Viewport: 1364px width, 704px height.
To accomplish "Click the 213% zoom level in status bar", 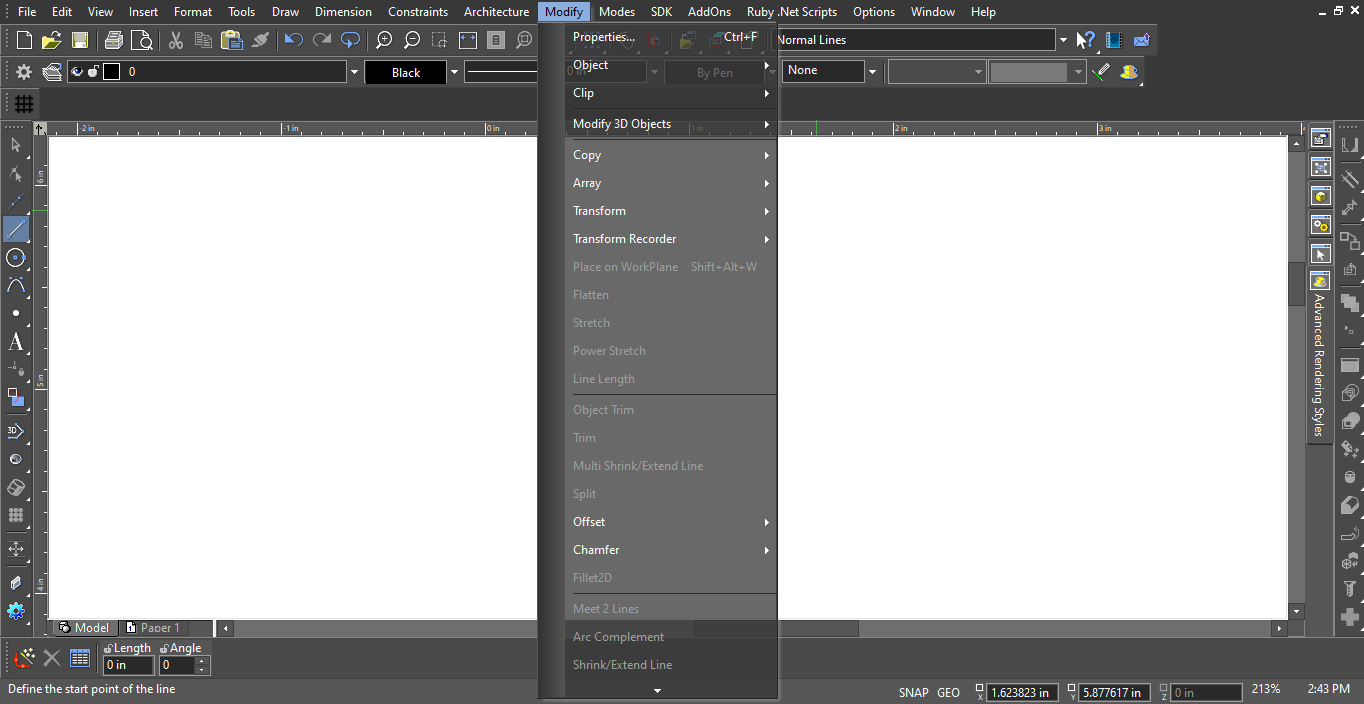I will tap(1265, 690).
